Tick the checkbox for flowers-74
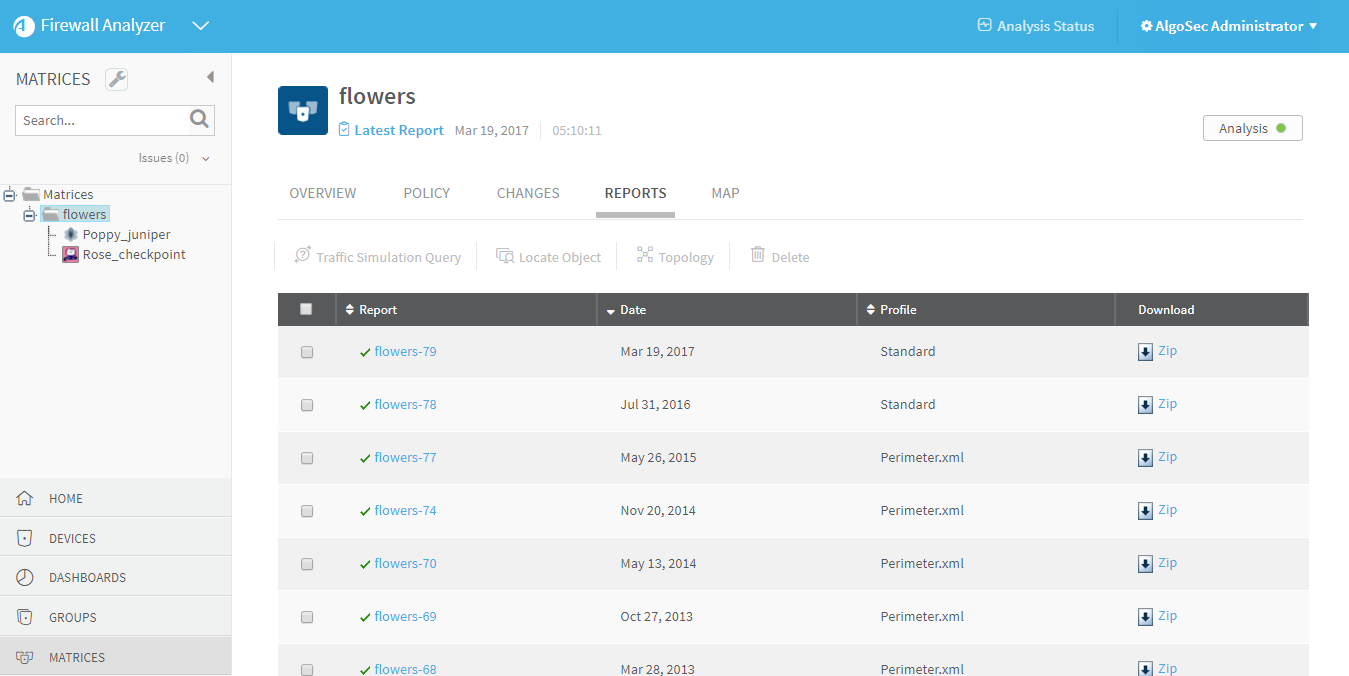The height and width of the screenshot is (676, 1349). coord(307,511)
